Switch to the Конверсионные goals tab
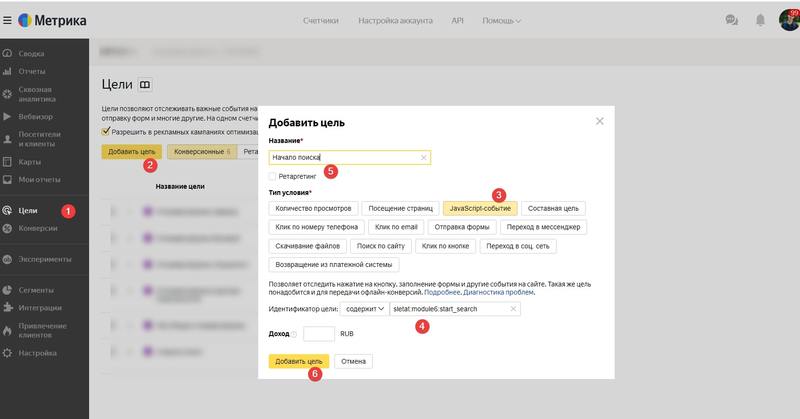 (x=202, y=152)
